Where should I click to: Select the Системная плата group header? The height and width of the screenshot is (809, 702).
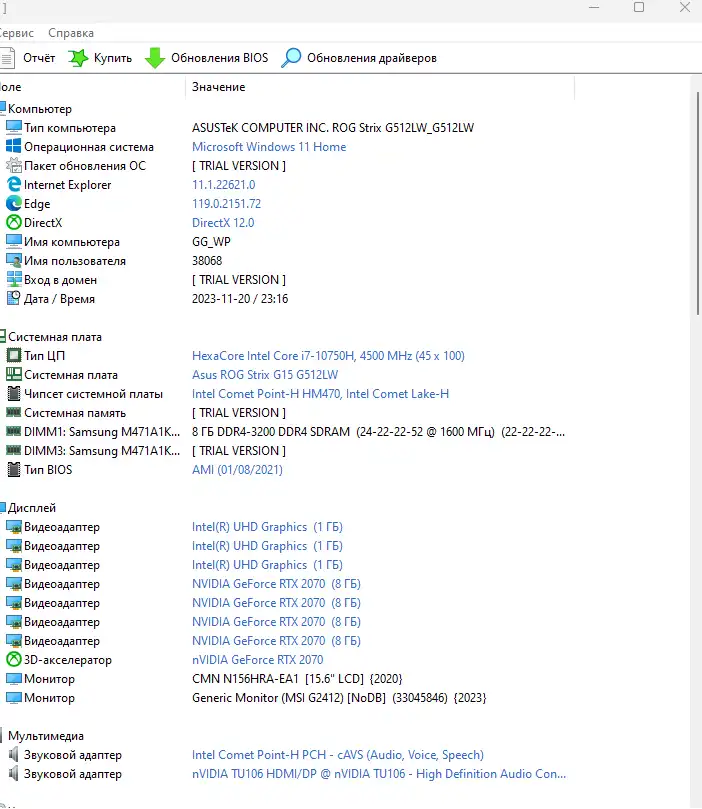[55, 337]
